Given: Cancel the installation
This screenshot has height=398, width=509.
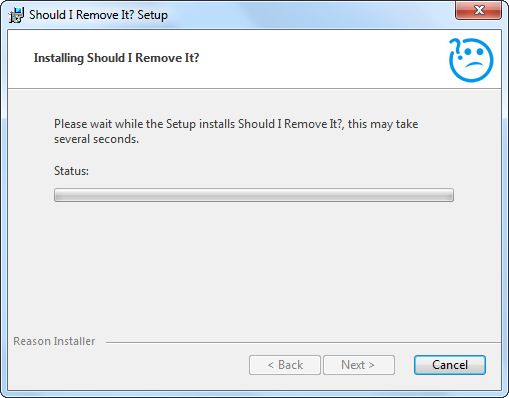Looking at the screenshot, I should [450, 365].
